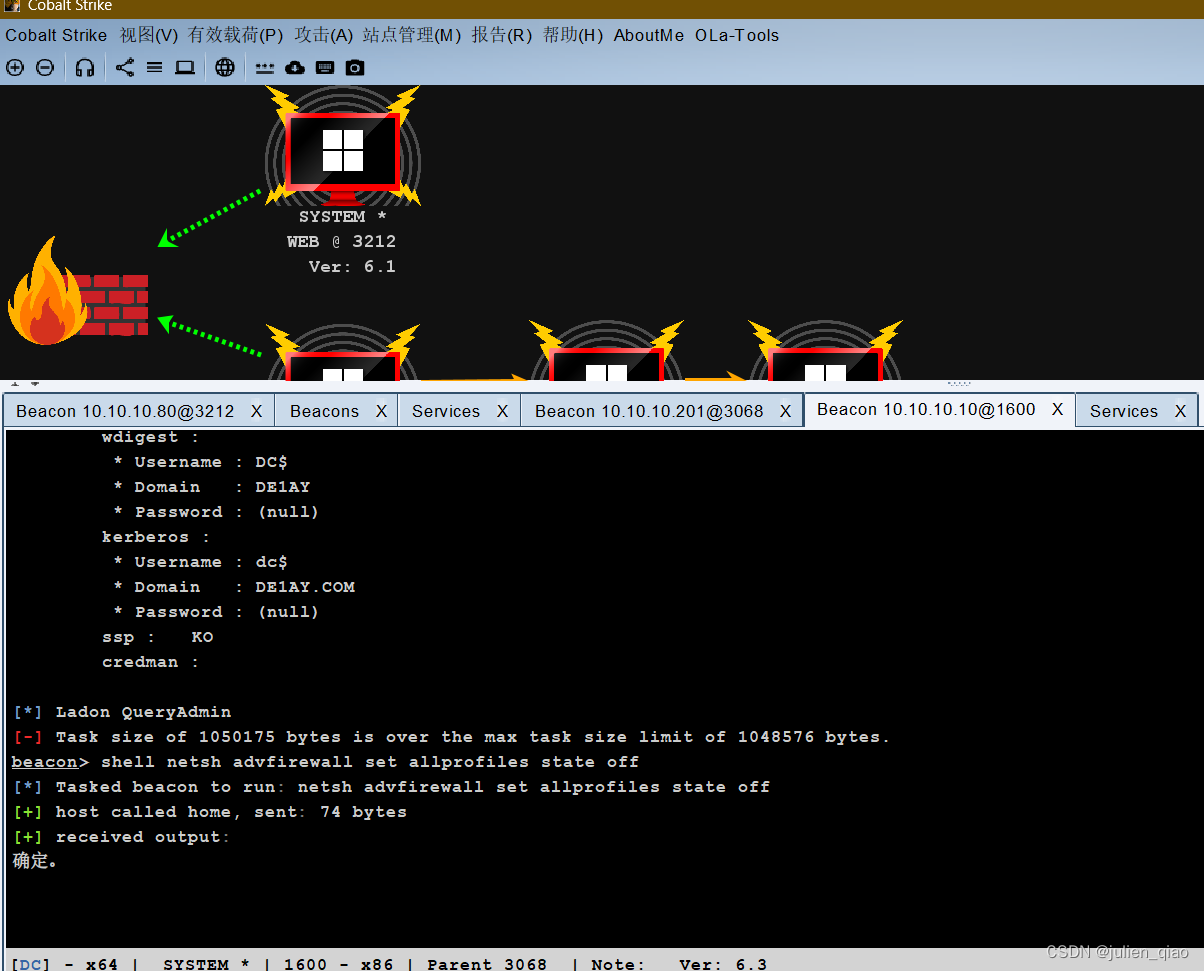Click the 'credman :' console line
Image resolution: width=1204 pixels, height=971 pixels.
150,662
